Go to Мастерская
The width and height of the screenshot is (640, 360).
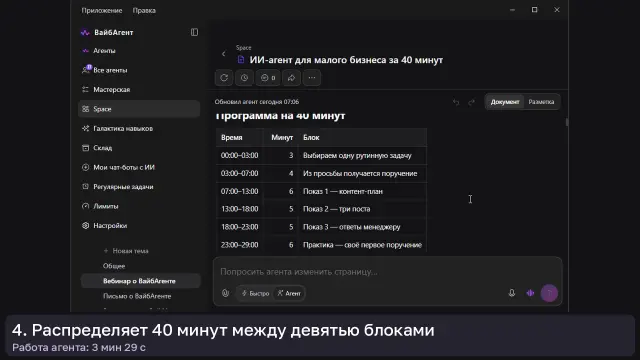click(111, 89)
